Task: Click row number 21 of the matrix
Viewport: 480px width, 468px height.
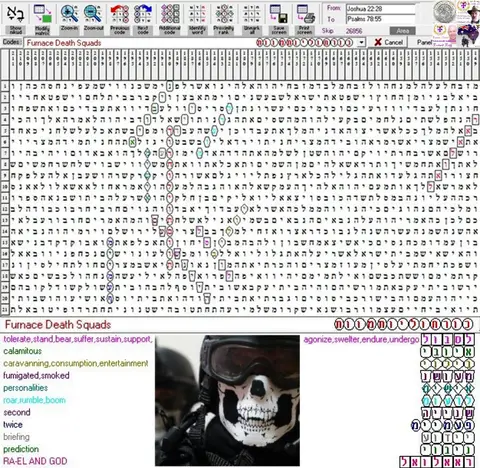Action: coord(5,309)
